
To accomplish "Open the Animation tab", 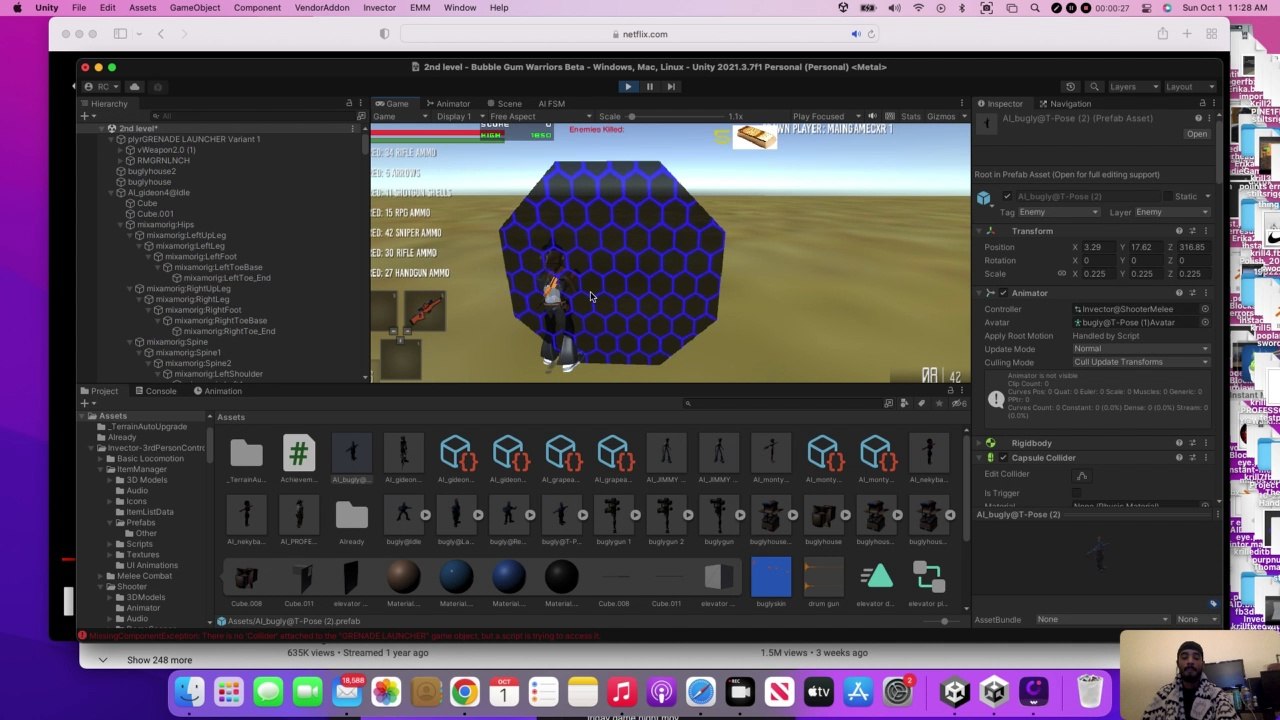I will tap(217, 390).
